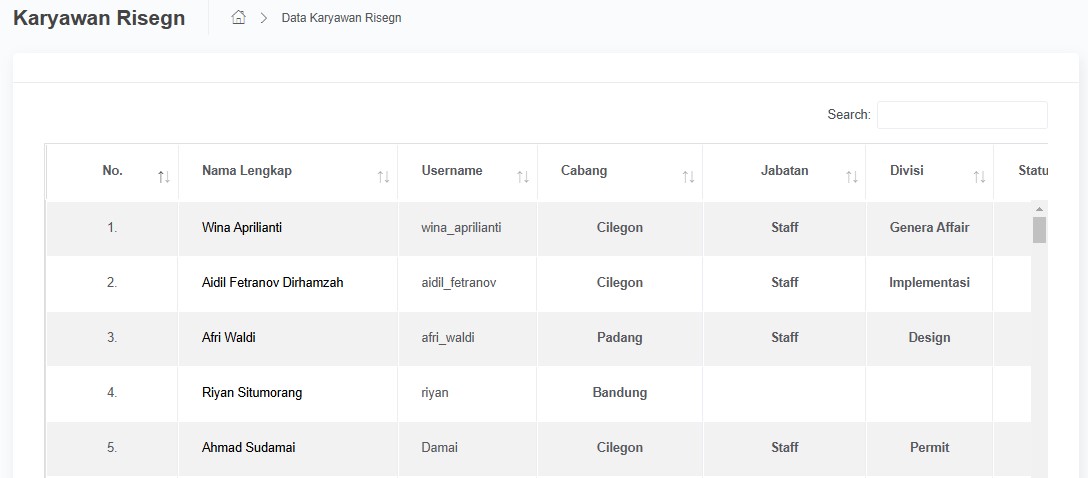Click the Implementasi division cell

coord(929,283)
